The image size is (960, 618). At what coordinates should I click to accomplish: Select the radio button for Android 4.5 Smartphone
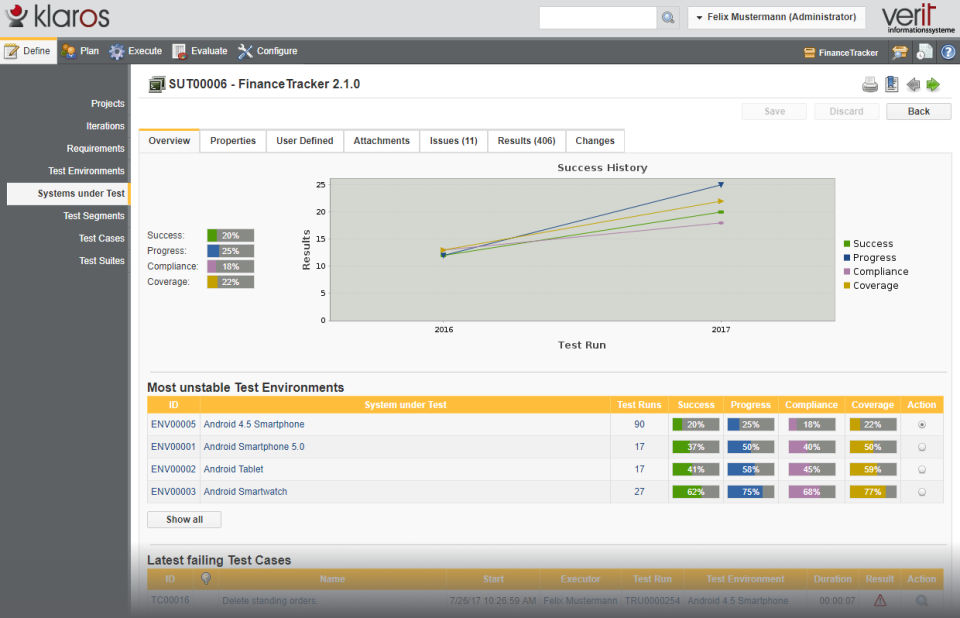point(921,424)
